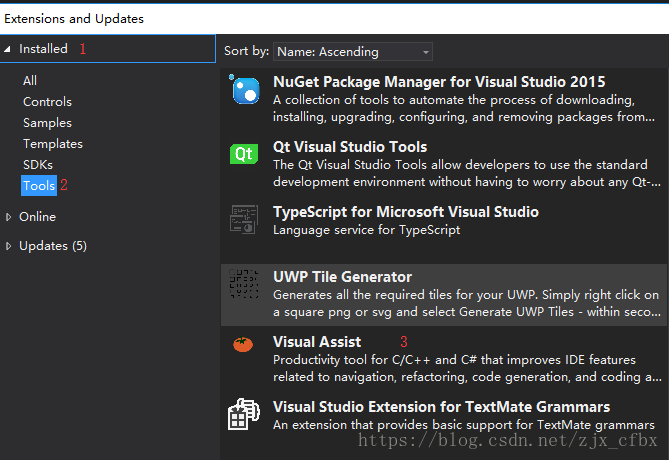Click the green Qt Visual Studio Tools icon
669x460 pixels.
point(244,154)
